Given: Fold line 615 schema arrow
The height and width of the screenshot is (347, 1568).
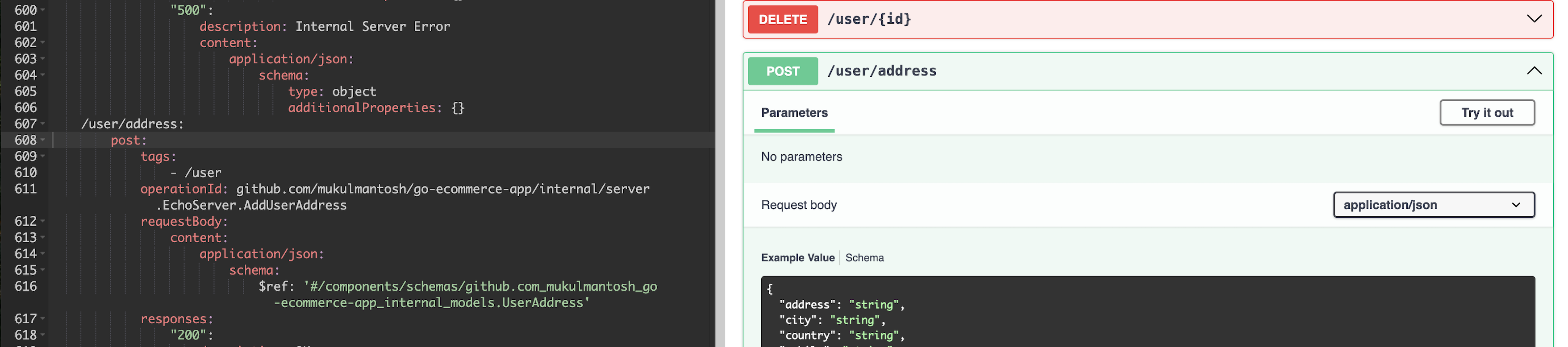Looking at the screenshot, I should (42, 270).
